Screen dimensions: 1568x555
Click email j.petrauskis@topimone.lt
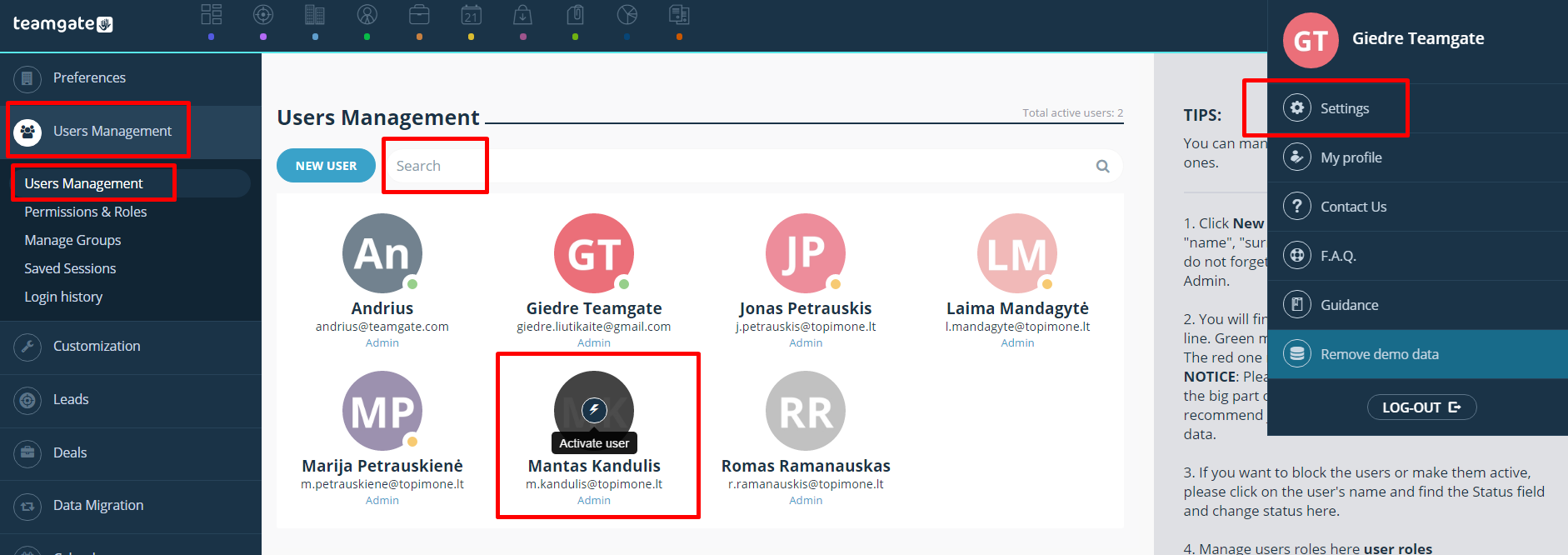point(806,327)
